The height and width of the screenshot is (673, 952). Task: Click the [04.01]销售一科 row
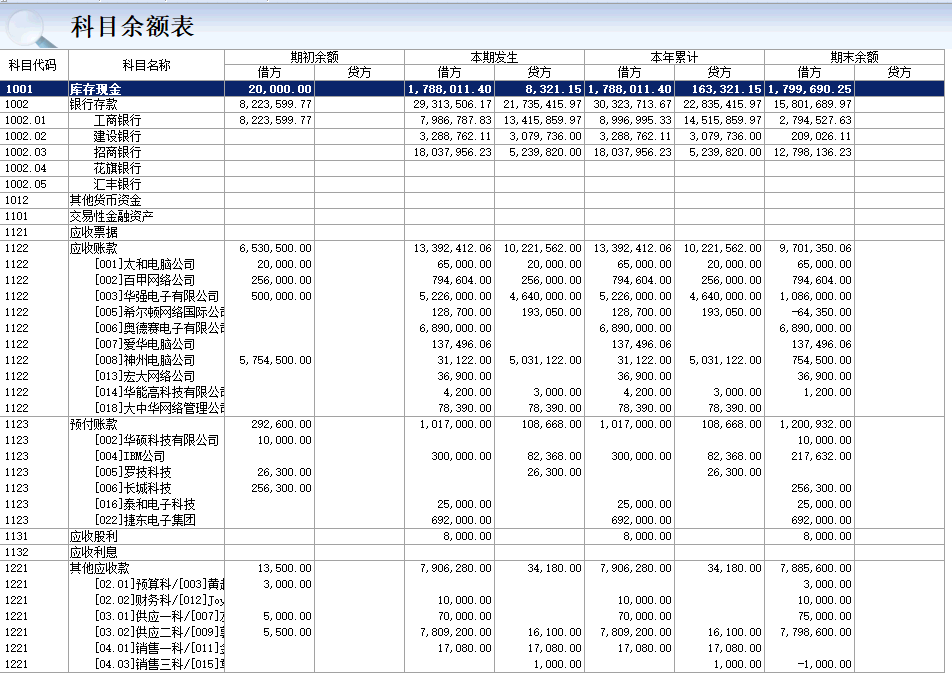(472, 648)
